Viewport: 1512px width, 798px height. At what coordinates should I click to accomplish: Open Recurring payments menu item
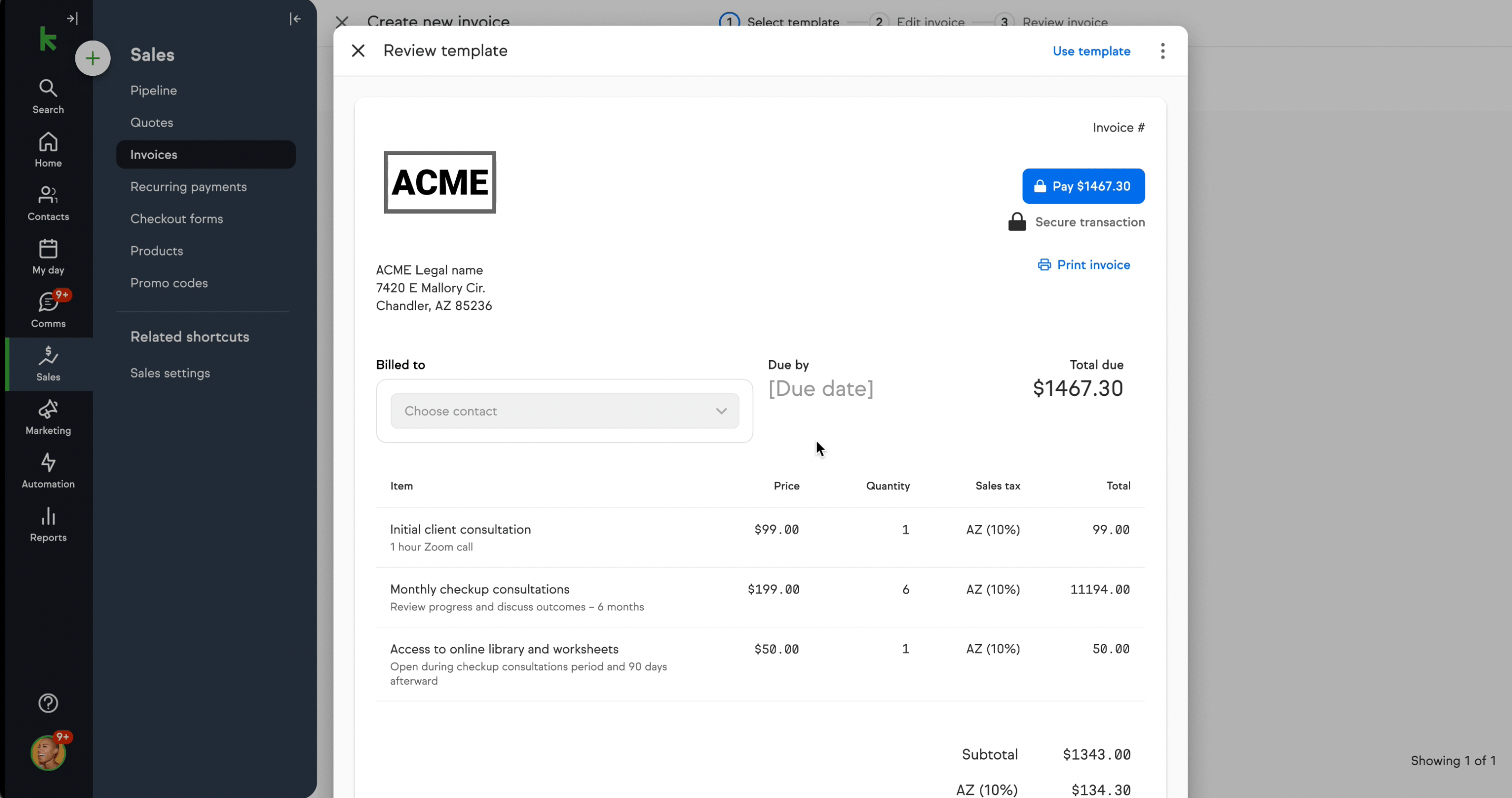point(189,187)
